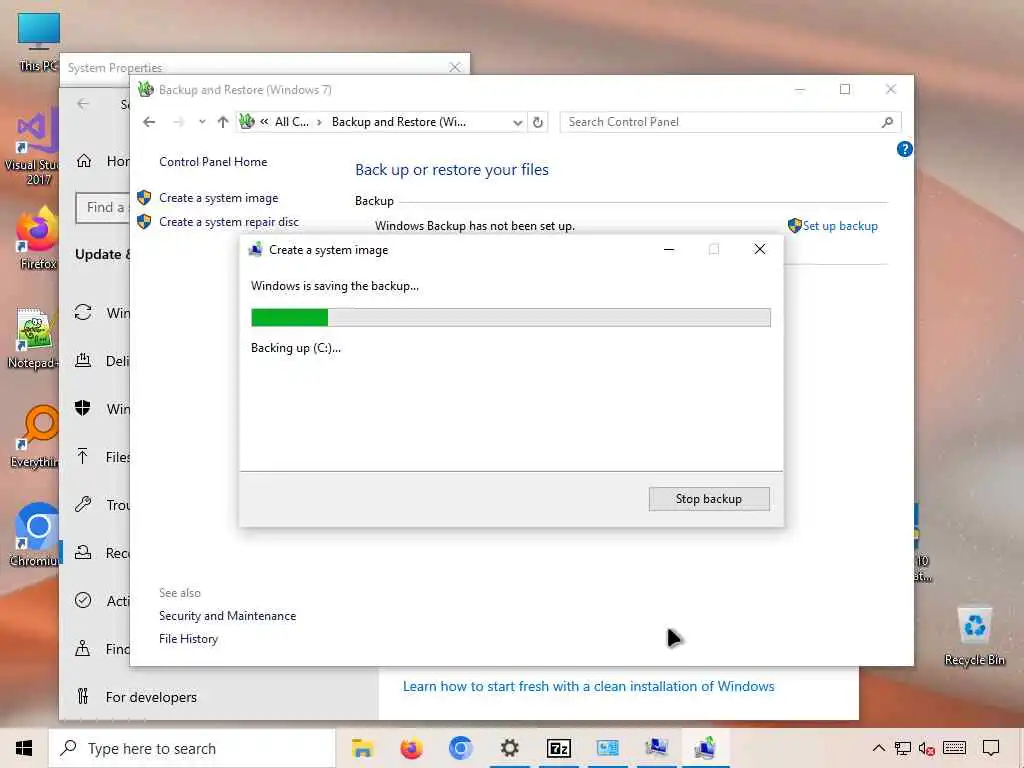The height and width of the screenshot is (768, 1024).
Task: Open Firefox desktop shortcut
Action: (38, 239)
